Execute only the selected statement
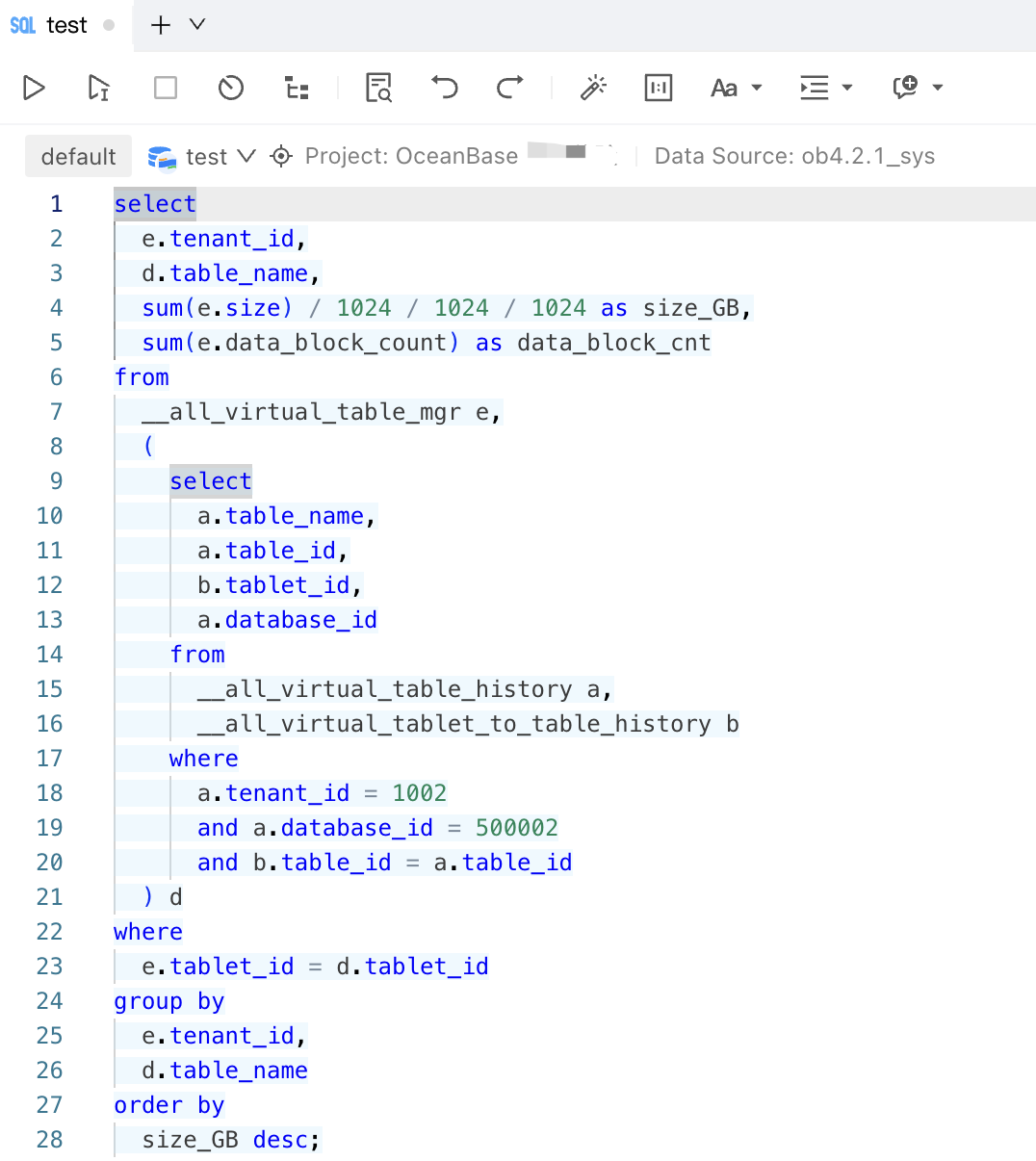 (x=97, y=88)
